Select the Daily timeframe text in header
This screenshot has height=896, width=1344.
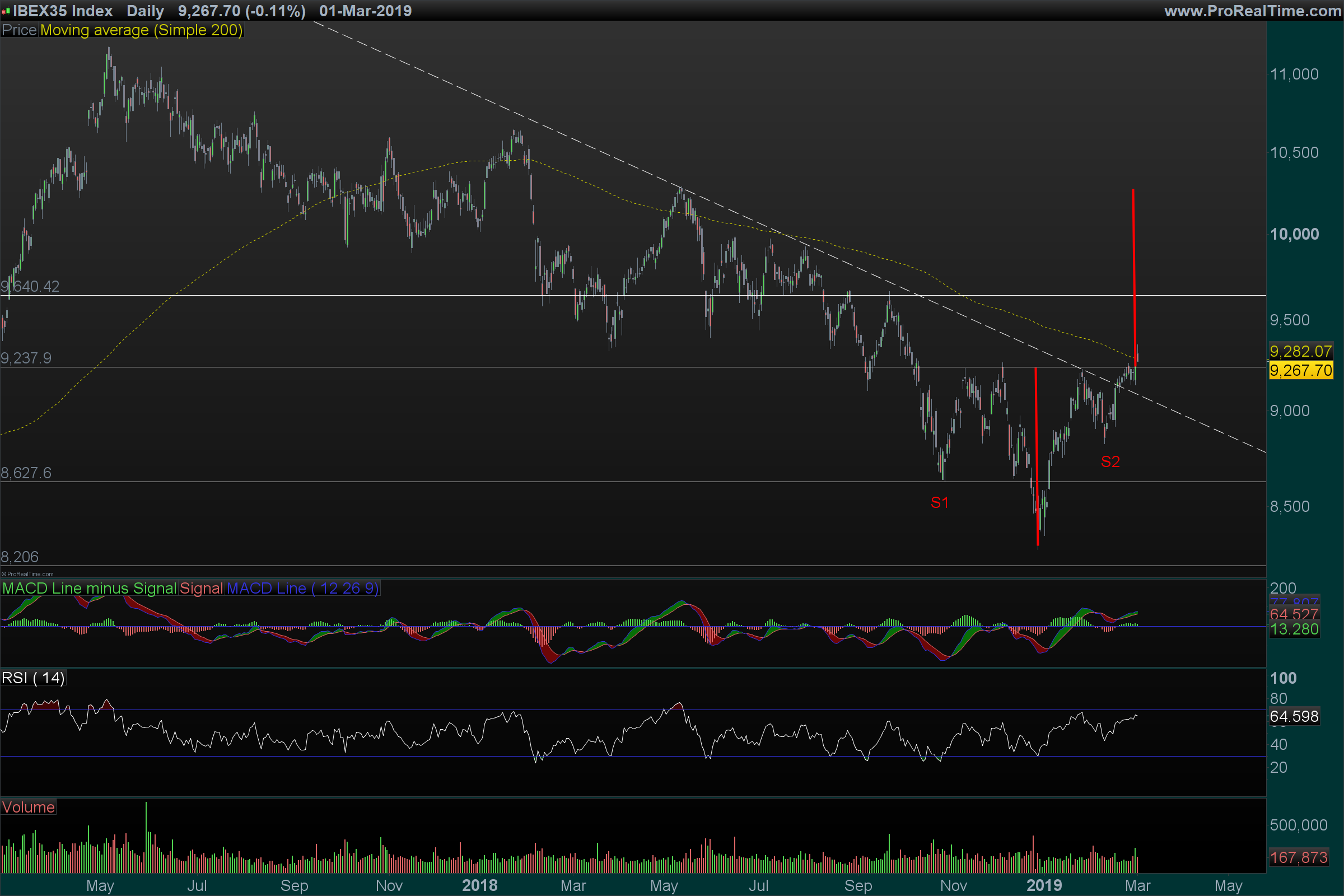point(145,11)
